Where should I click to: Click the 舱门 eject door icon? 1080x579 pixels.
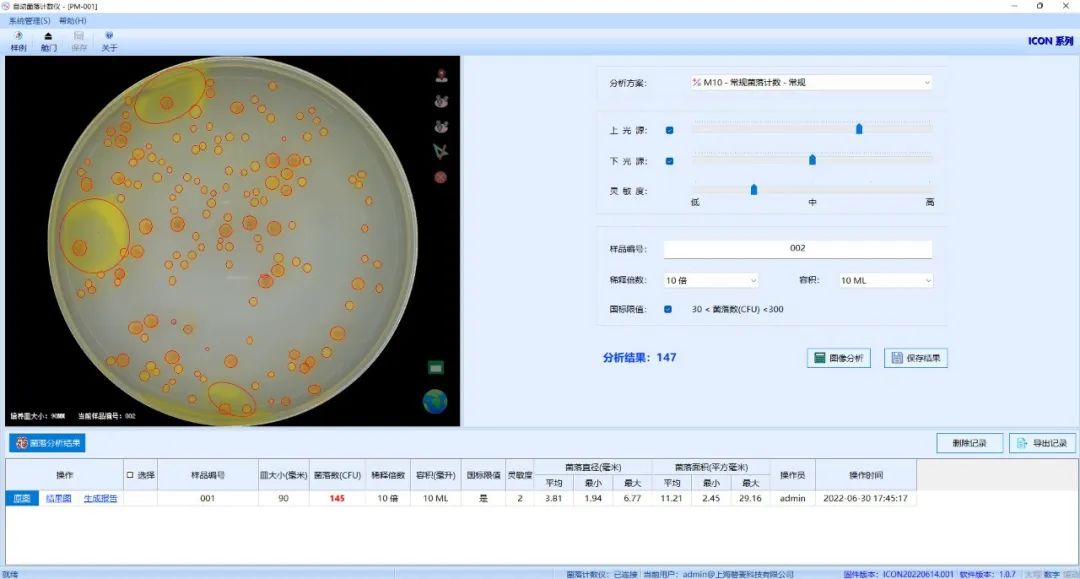48,41
